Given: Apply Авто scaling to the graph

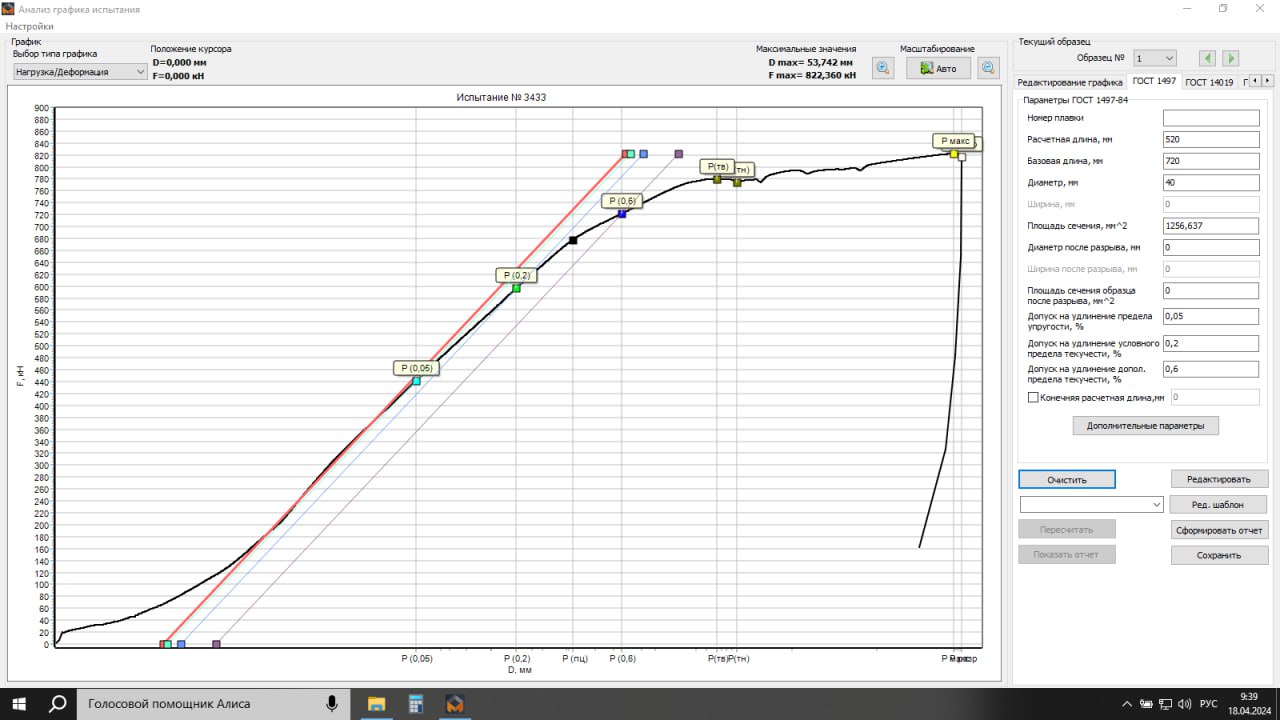Looking at the screenshot, I should tap(939, 68).
